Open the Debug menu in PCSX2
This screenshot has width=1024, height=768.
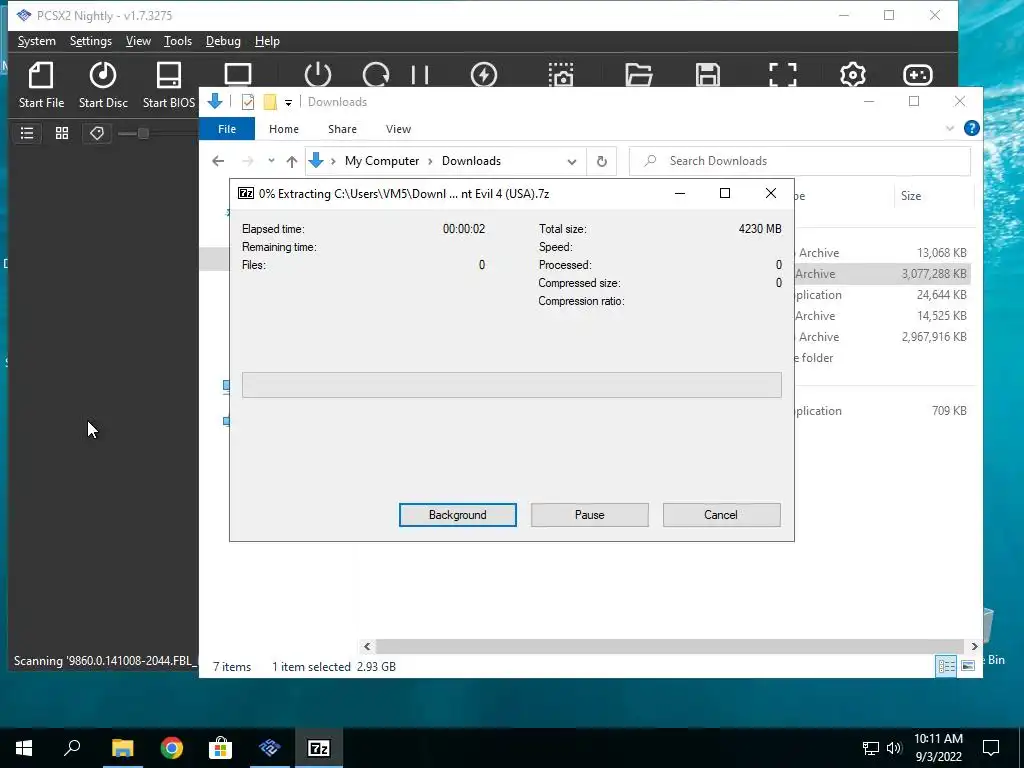[x=223, y=41]
